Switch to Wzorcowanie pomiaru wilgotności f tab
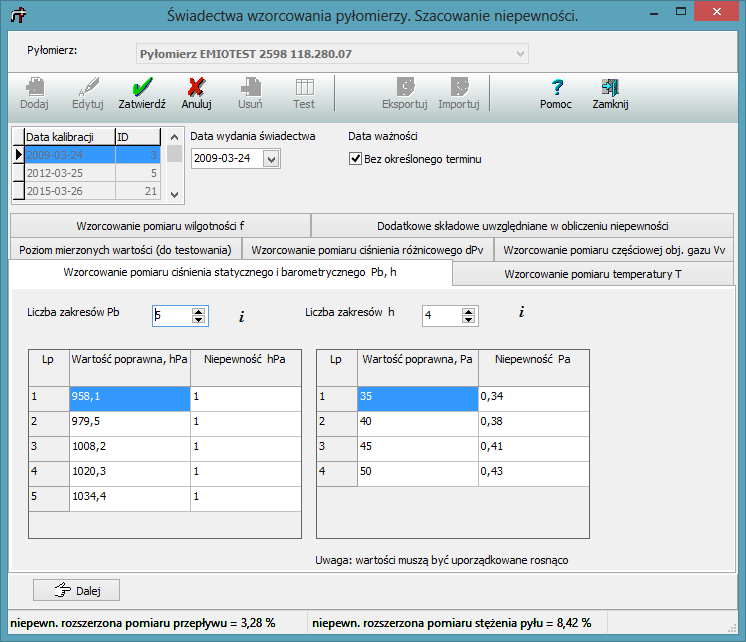746x642 pixels. (x=160, y=226)
